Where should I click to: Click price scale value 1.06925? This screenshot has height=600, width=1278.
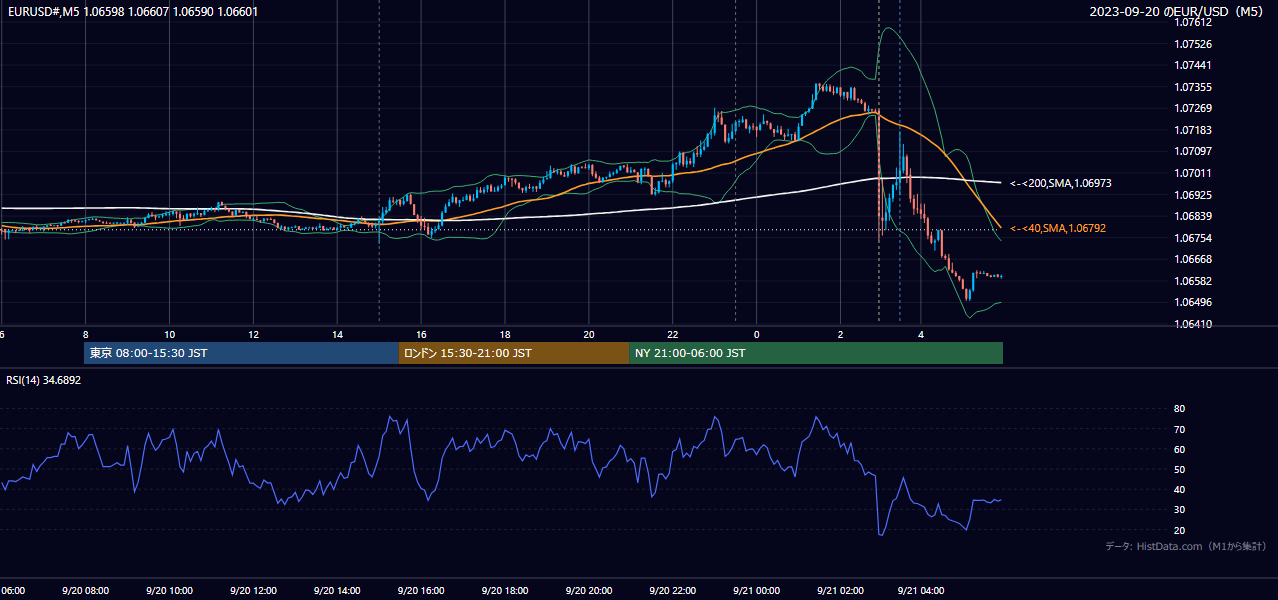pos(1193,194)
